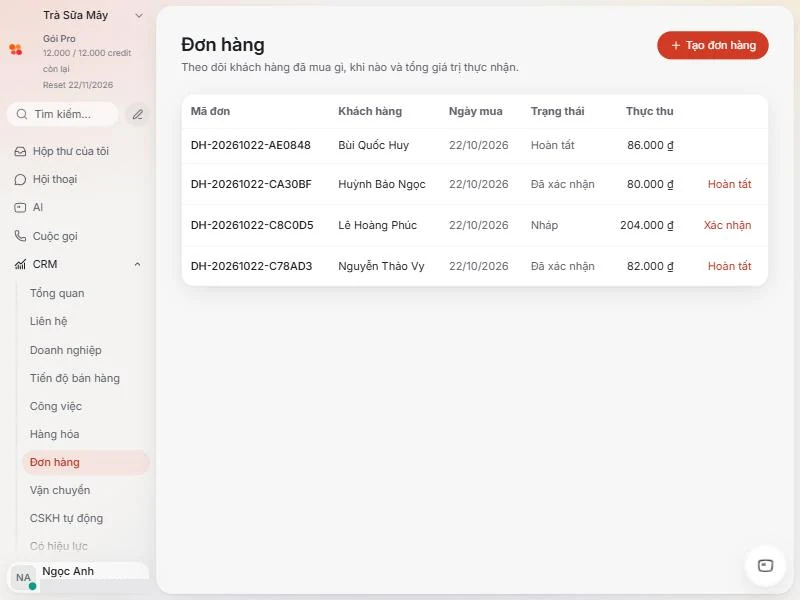Click Hoàn tất for Nguyễn Thảo Vy order

click(730, 266)
